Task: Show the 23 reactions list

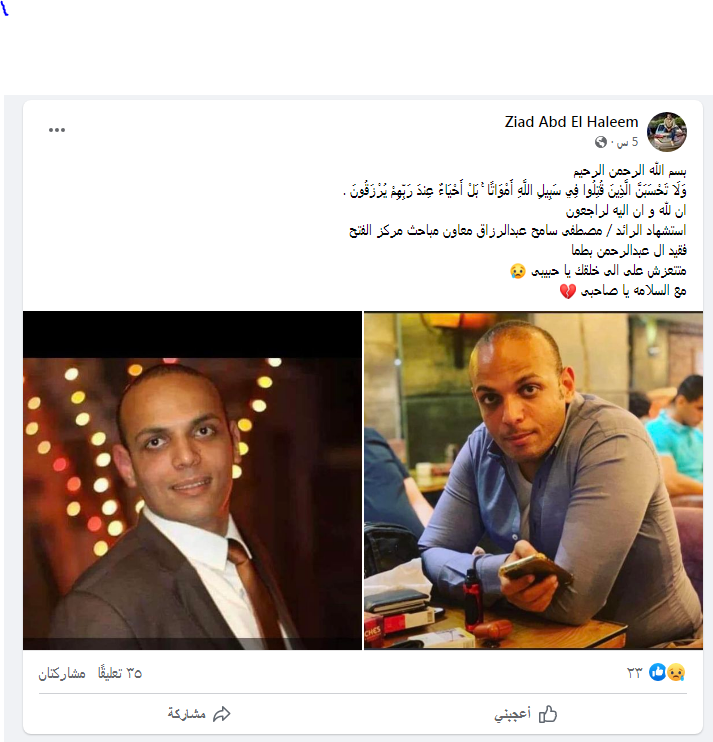Action: pos(634,672)
